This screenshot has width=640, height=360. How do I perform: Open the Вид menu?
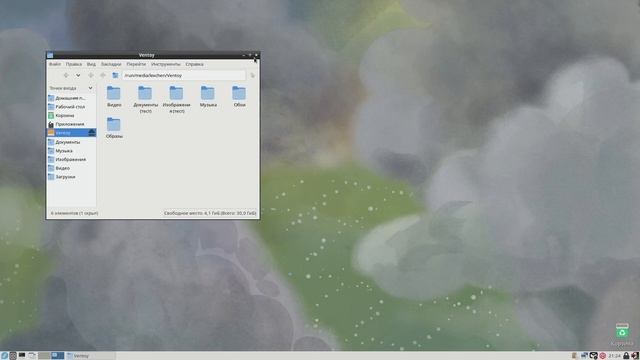point(91,64)
